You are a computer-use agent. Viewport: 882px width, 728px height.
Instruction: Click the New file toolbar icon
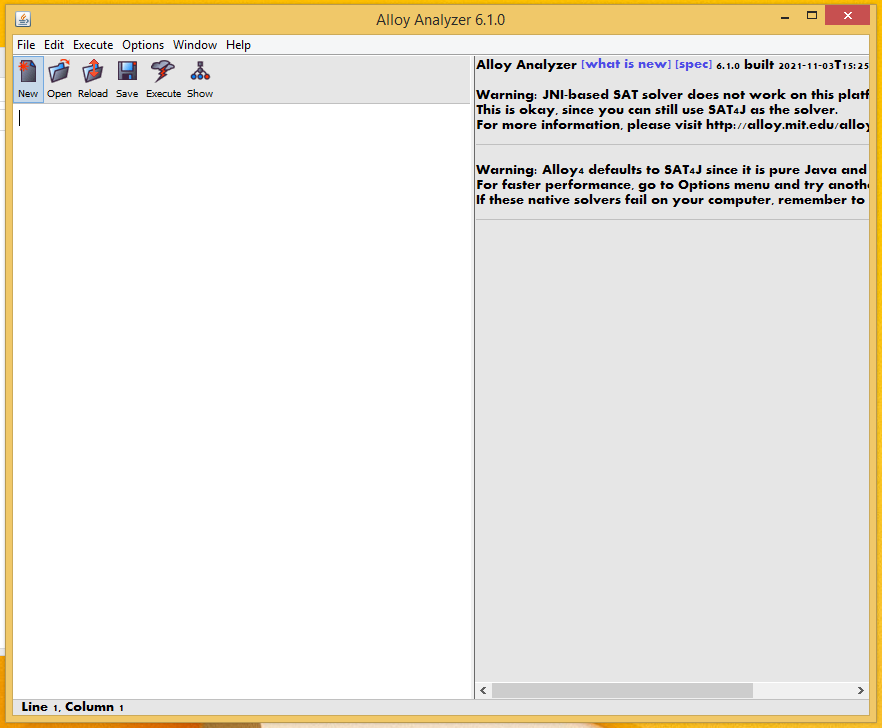click(x=28, y=79)
